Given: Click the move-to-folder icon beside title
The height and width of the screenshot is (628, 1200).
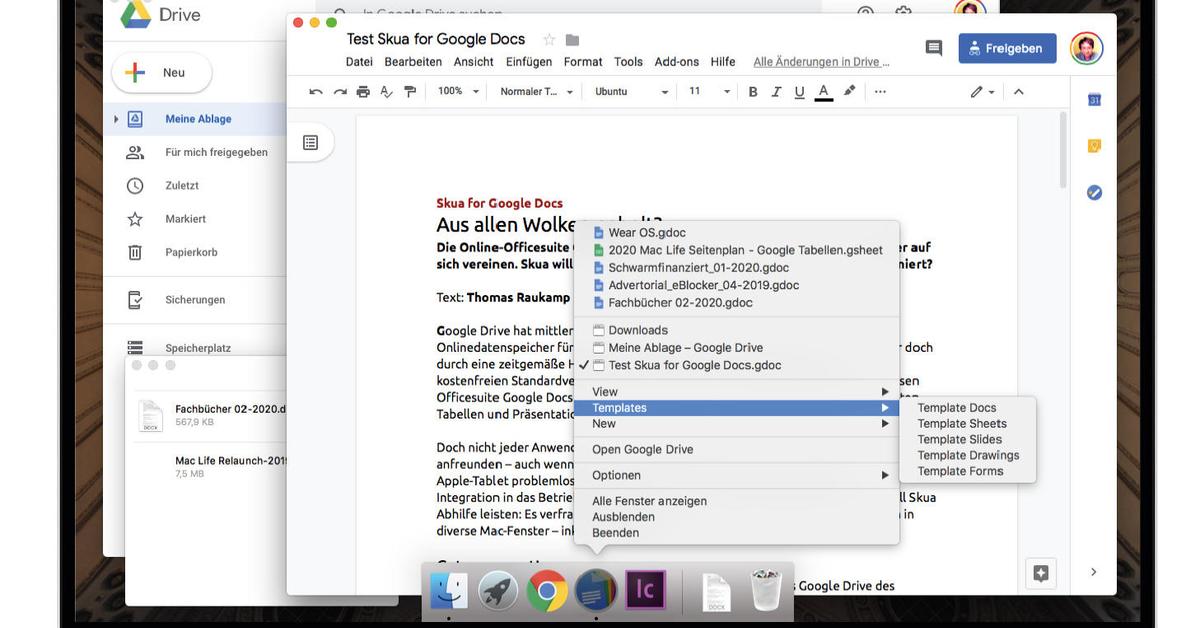Looking at the screenshot, I should [x=572, y=40].
